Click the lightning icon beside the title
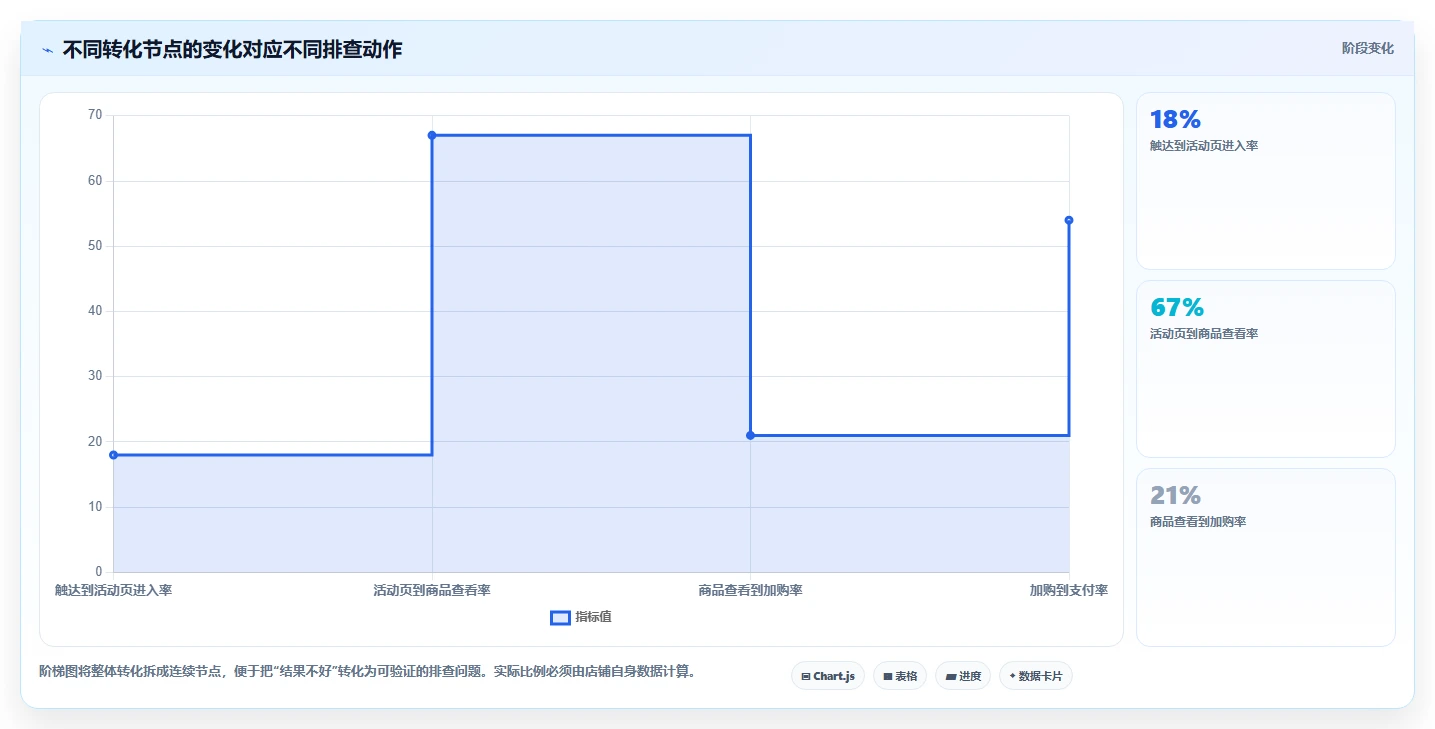The width and height of the screenshot is (1435, 729). (47, 49)
